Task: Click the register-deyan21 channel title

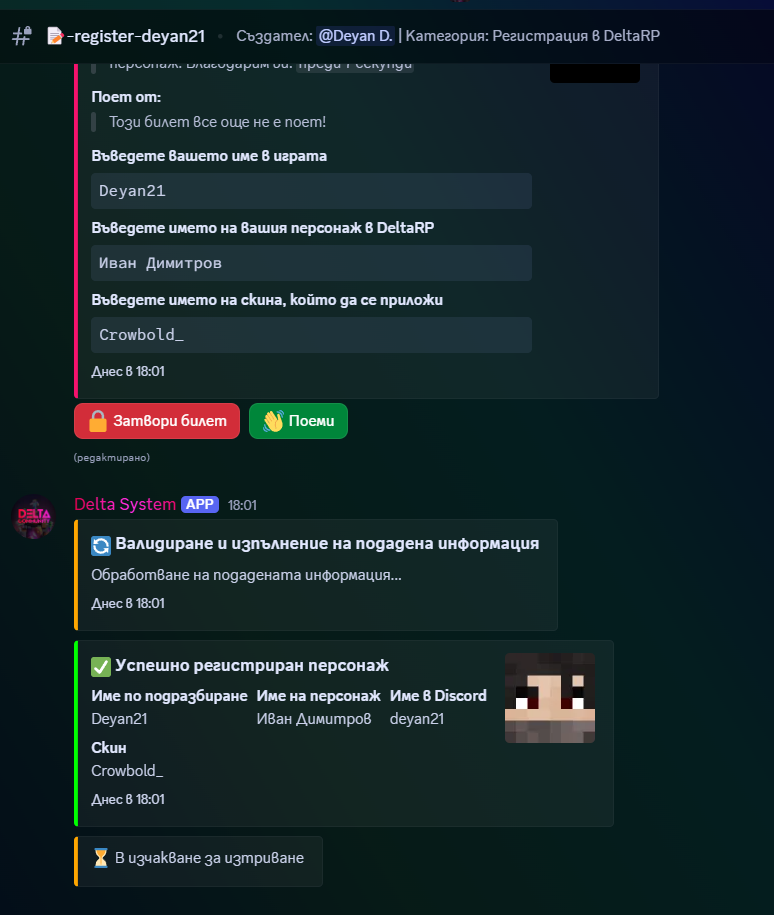Action: point(136,36)
